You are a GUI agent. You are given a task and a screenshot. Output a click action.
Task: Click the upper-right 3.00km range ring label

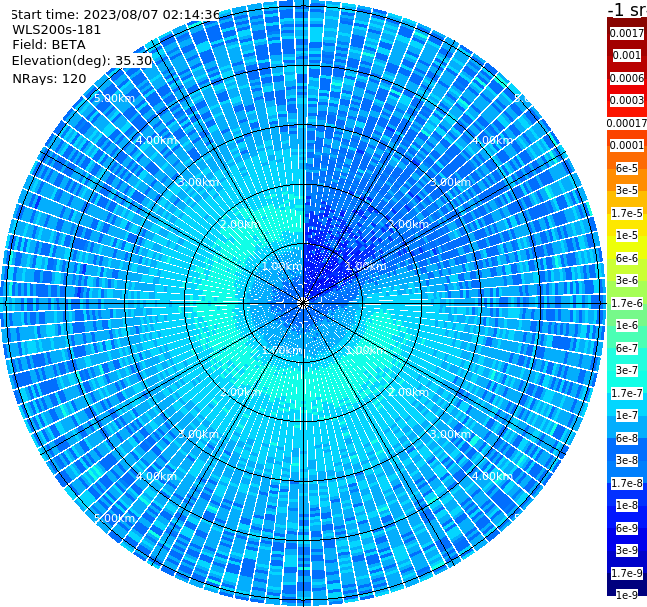tap(450, 182)
